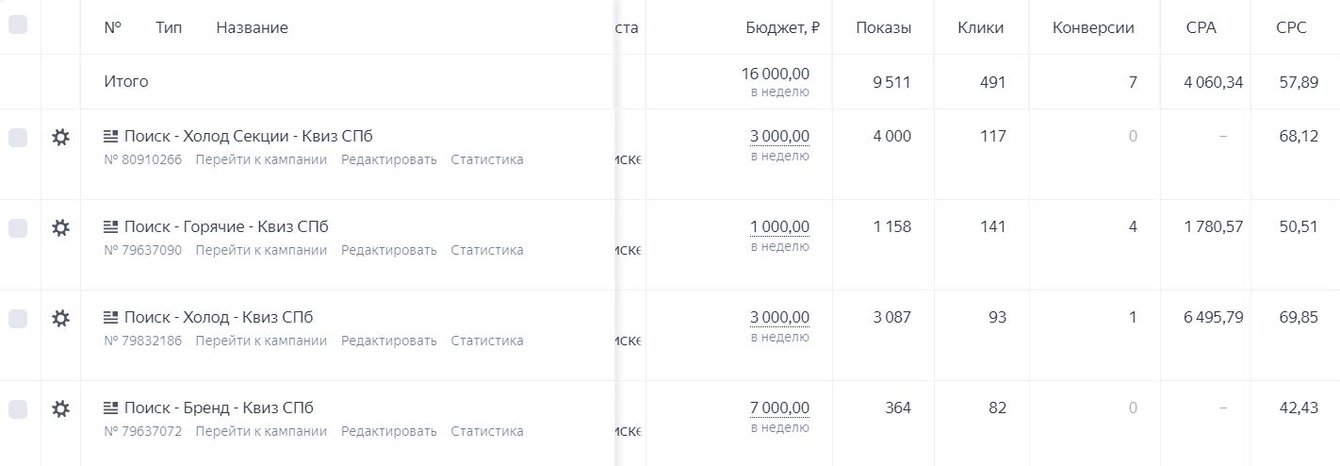Open the 3 000,00 budget for Холод Секции
The height and width of the screenshot is (466, 1340).
point(779,136)
